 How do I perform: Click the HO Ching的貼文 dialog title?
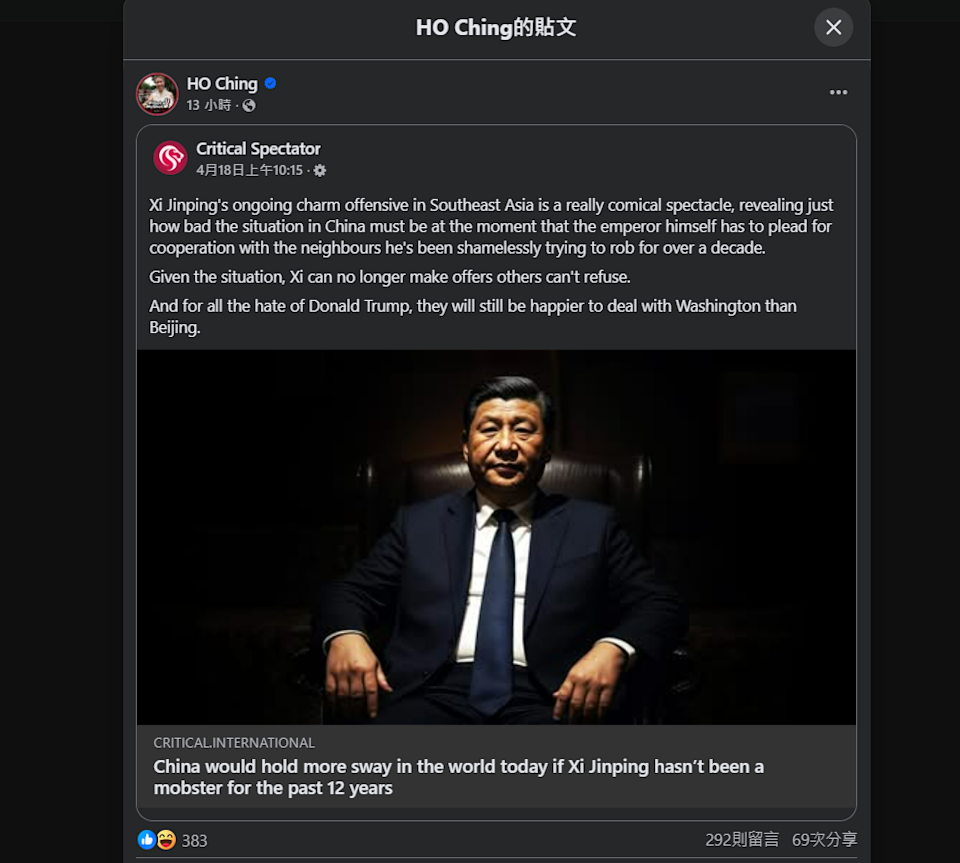495,27
